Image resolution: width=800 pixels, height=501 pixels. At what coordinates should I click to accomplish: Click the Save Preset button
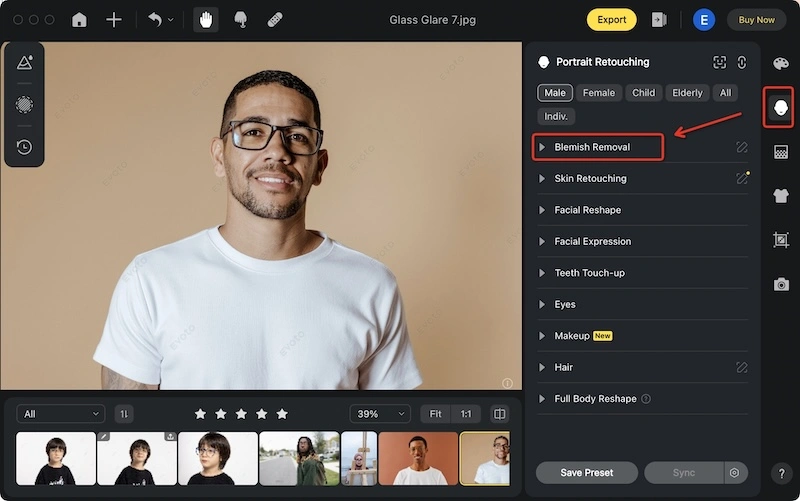pyautogui.click(x=587, y=473)
